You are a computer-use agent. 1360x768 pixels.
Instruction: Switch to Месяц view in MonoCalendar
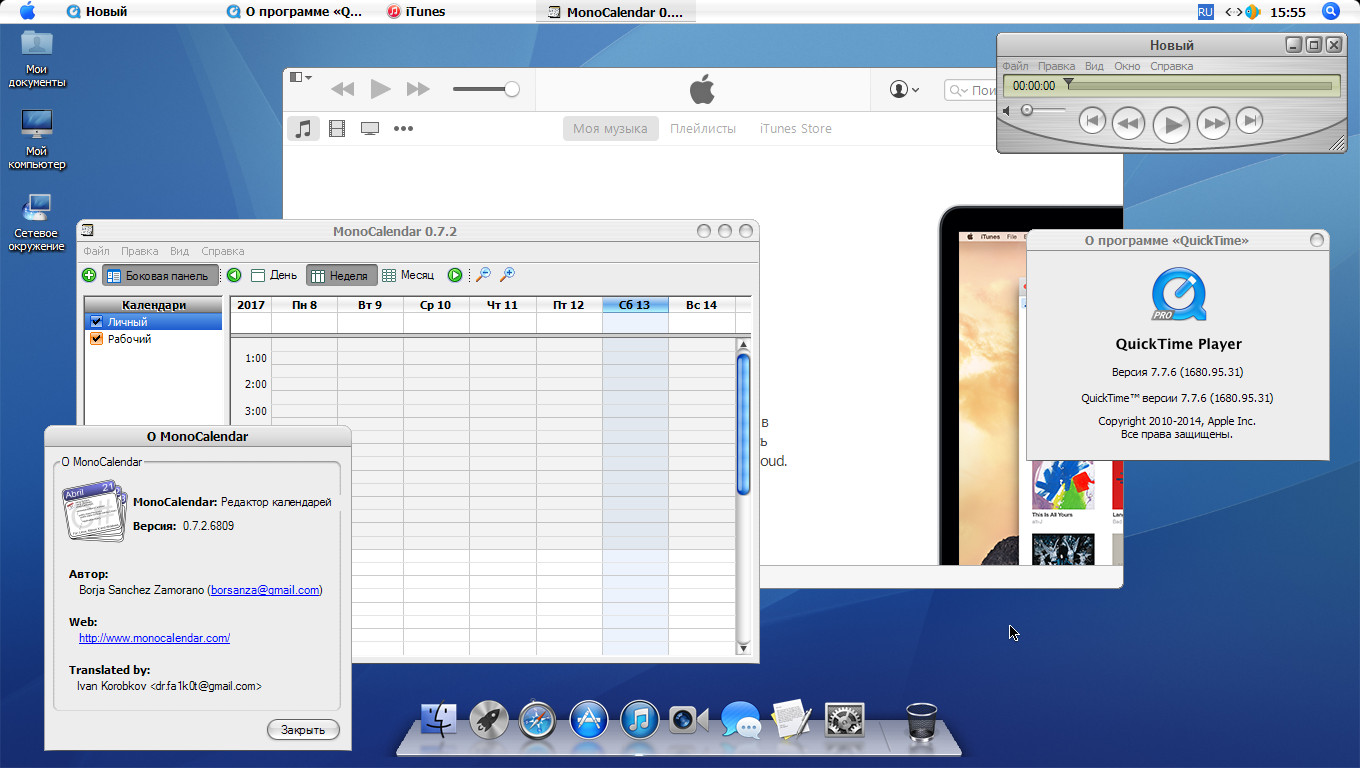[x=408, y=275]
